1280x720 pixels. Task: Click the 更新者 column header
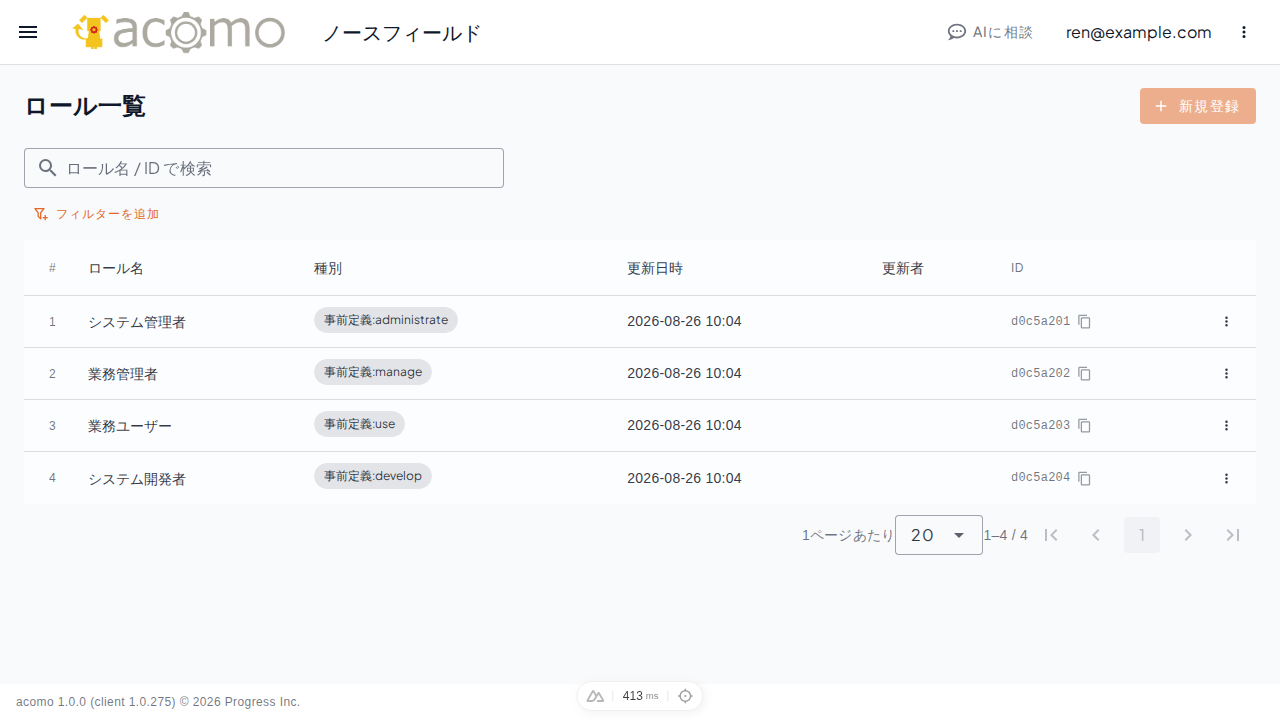(903, 269)
